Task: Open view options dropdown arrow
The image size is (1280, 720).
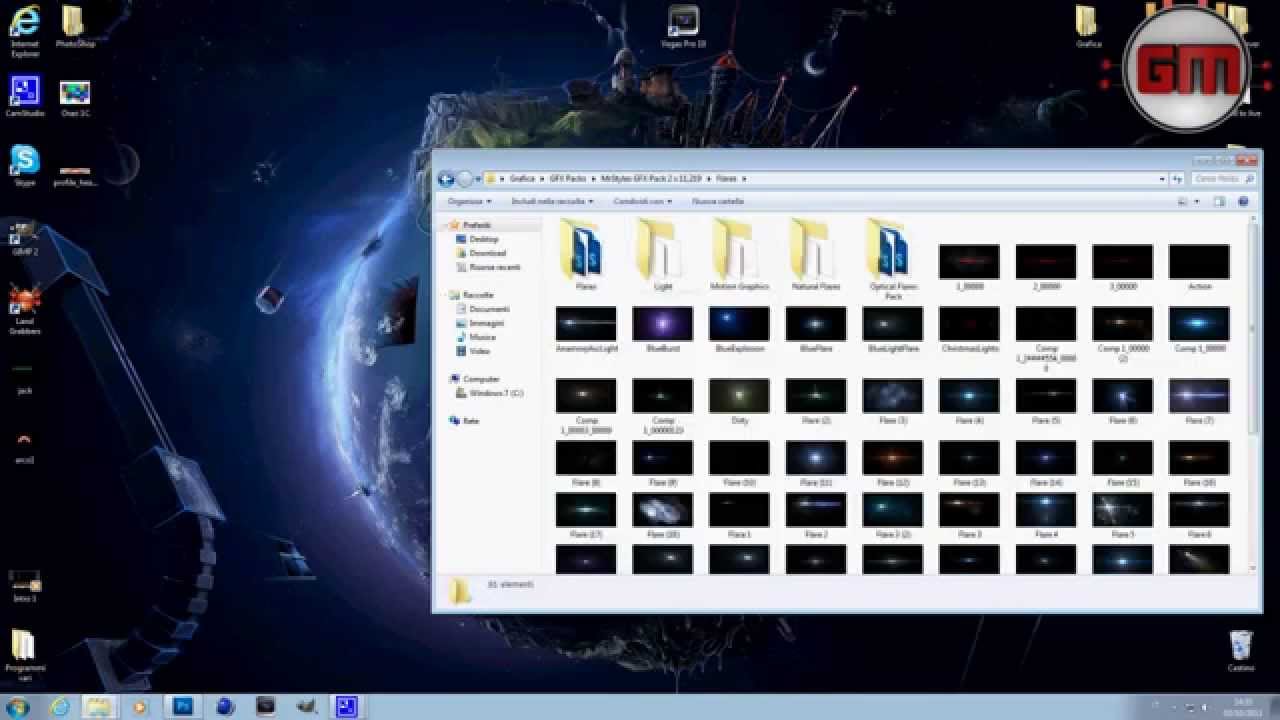Action: point(1195,201)
